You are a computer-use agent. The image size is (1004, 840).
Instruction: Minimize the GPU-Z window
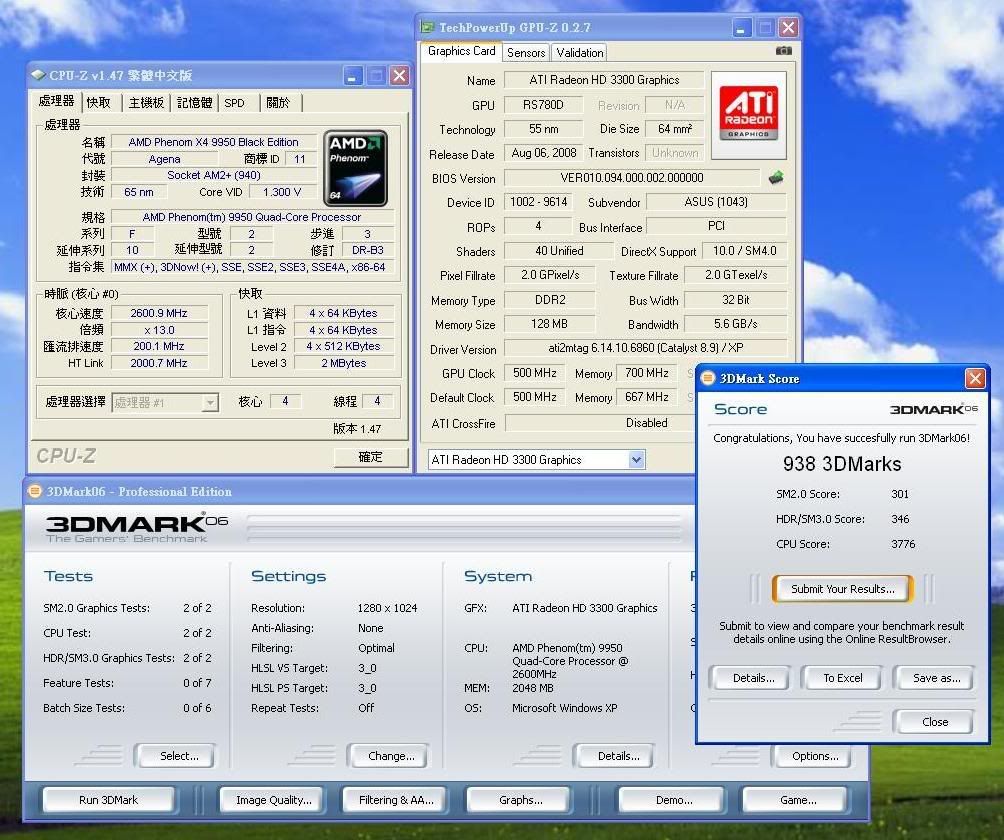(x=741, y=28)
